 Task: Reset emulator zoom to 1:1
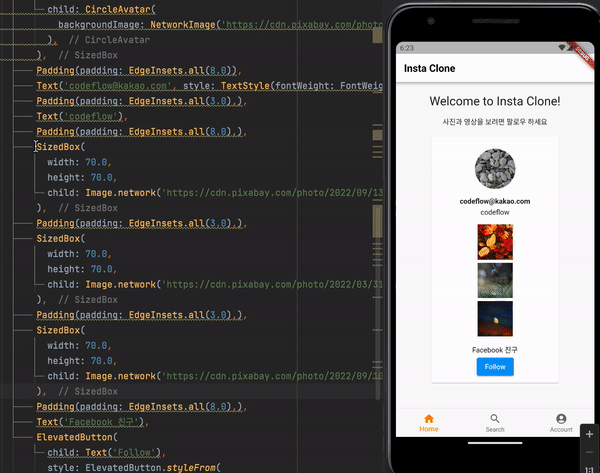(x=589, y=470)
